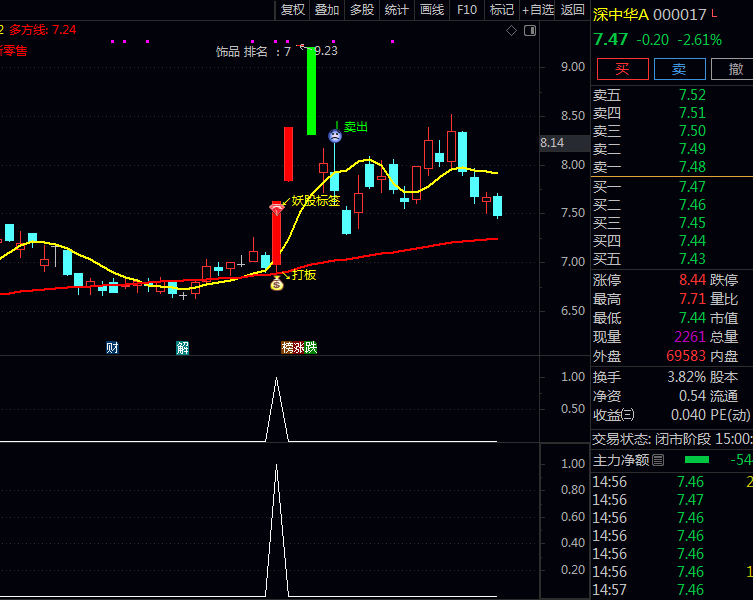Add stock via +自选 button
This screenshot has height=600, width=753.
537,10
